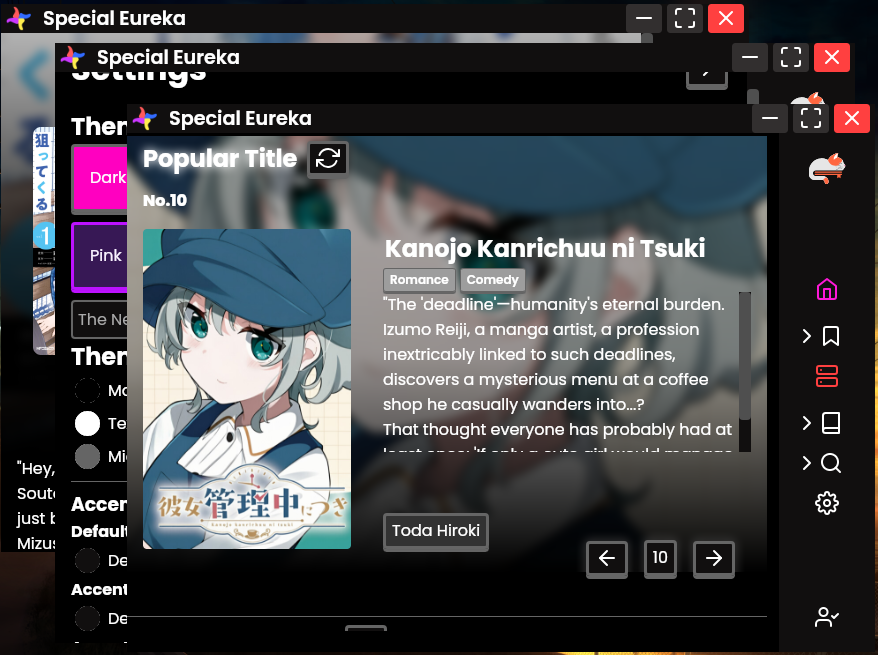Image resolution: width=878 pixels, height=655 pixels.
Task: Open author Toda Hiroki's page
Action: [x=436, y=531]
